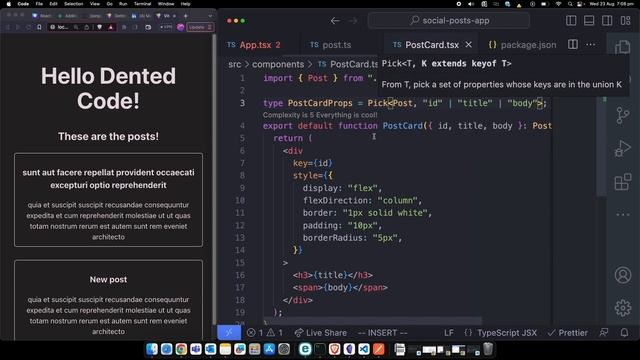Screen dimensions: 640x360
Task: Click the src breadcrumb segment
Action: 234,64
